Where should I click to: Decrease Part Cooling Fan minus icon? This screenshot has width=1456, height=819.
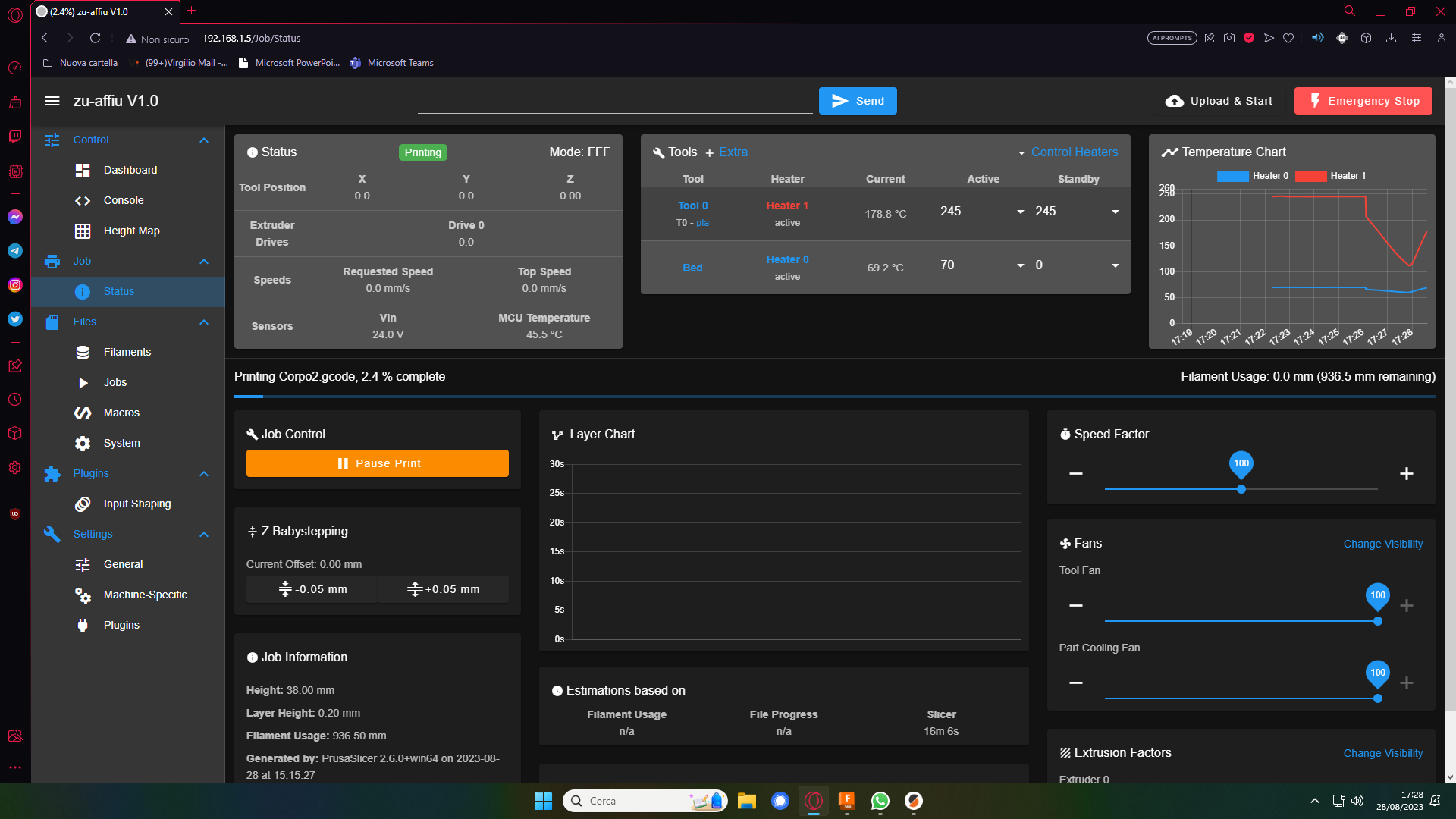tap(1075, 683)
